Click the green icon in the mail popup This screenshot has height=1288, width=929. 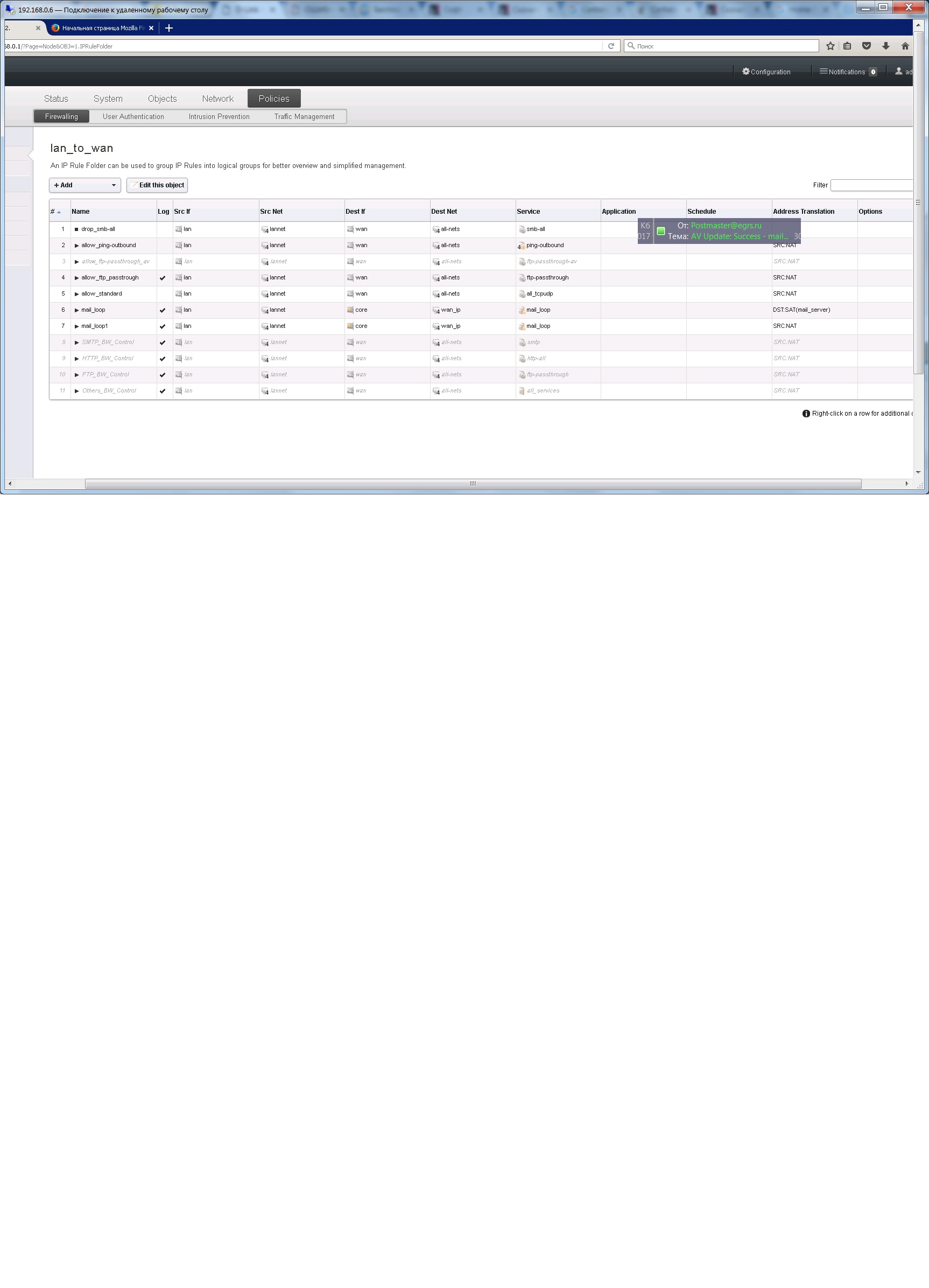tap(660, 231)
